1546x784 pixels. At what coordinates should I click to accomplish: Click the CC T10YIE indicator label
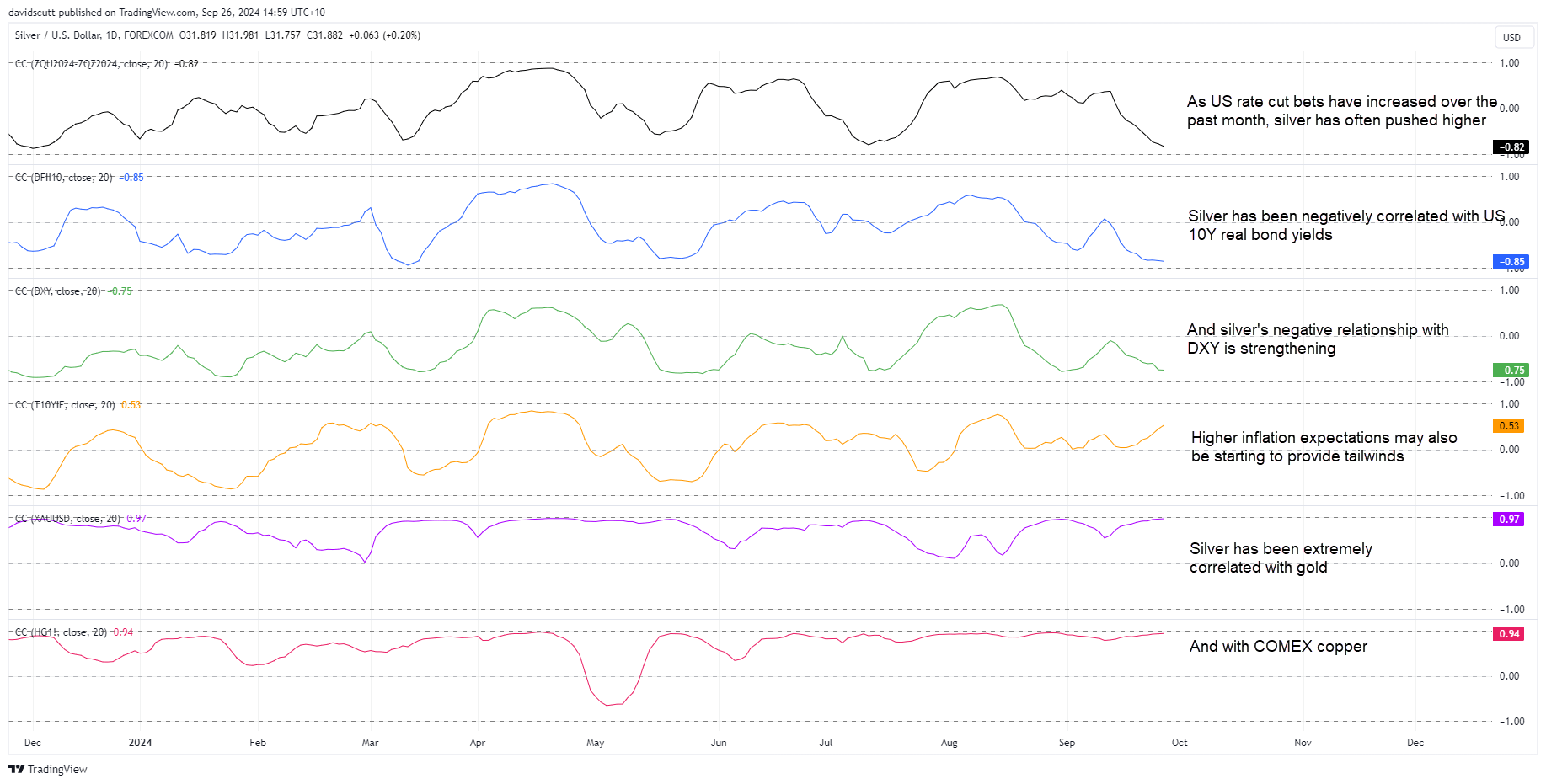(x=65, y=405)
